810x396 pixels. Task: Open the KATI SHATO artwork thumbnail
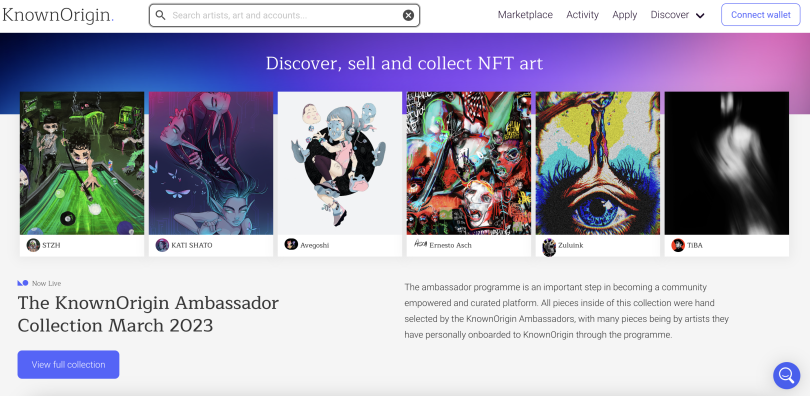pos(211,163)
